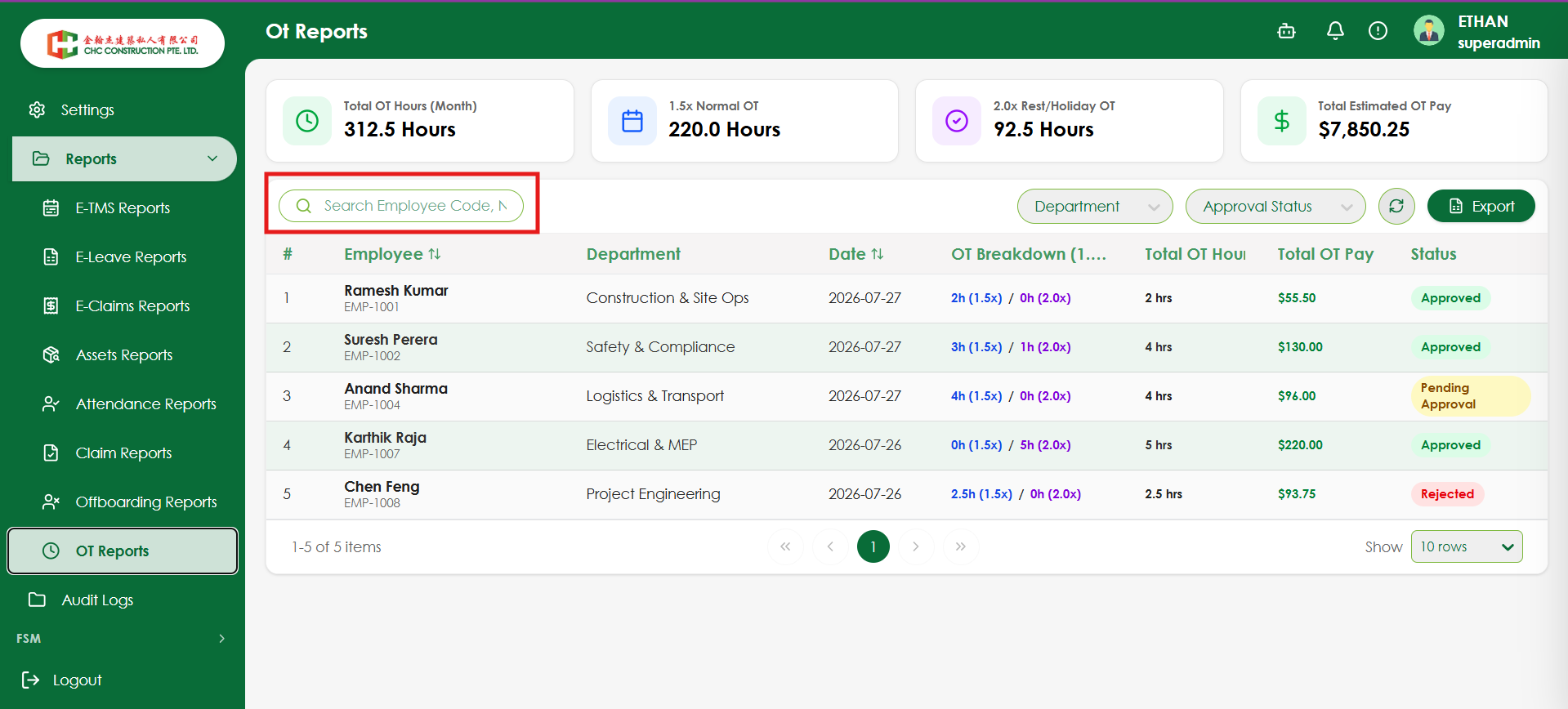
Task: Click Ramesh Kumar employee name
Action: click(x=396, y=291)
